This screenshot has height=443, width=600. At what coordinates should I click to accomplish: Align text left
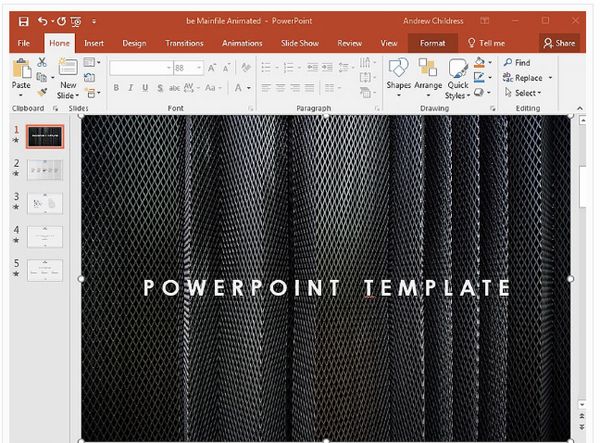[x=266, y=88]
